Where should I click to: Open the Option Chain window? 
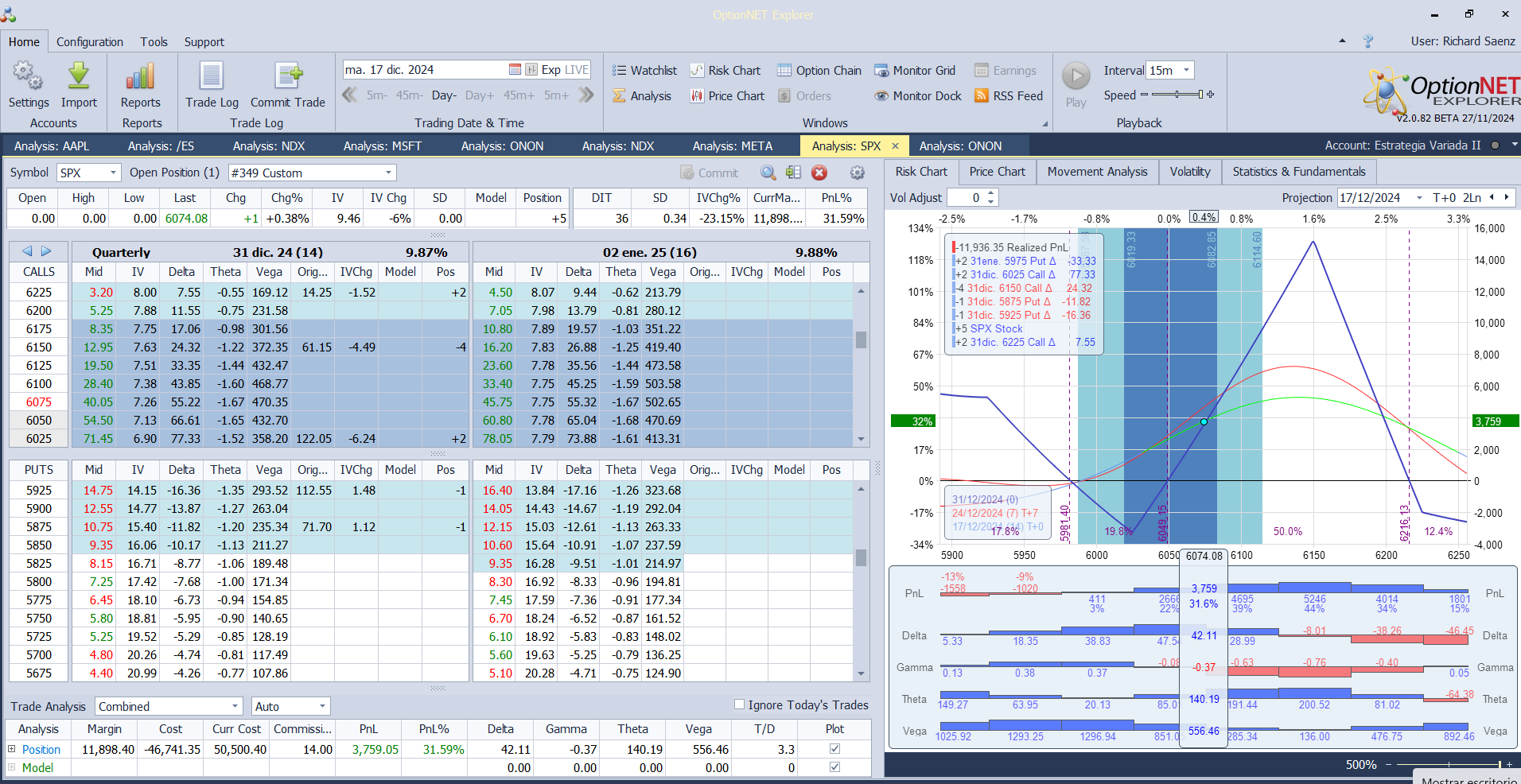point(819,71)
